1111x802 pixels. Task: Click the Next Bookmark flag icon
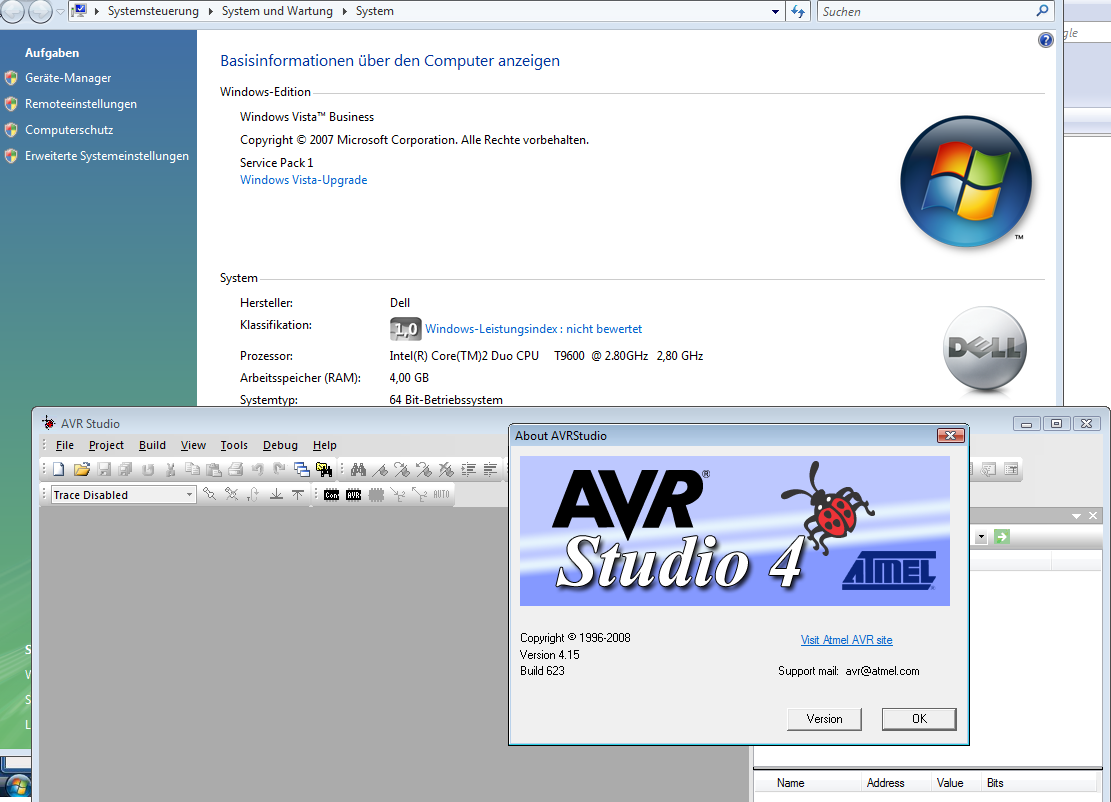pos(402,469)
